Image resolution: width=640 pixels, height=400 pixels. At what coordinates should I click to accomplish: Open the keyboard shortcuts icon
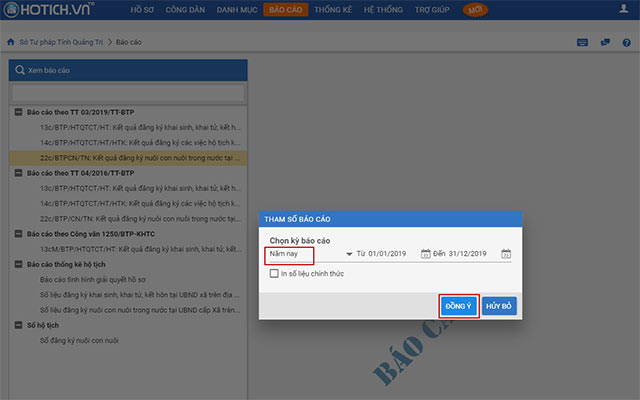pos(582,42)
